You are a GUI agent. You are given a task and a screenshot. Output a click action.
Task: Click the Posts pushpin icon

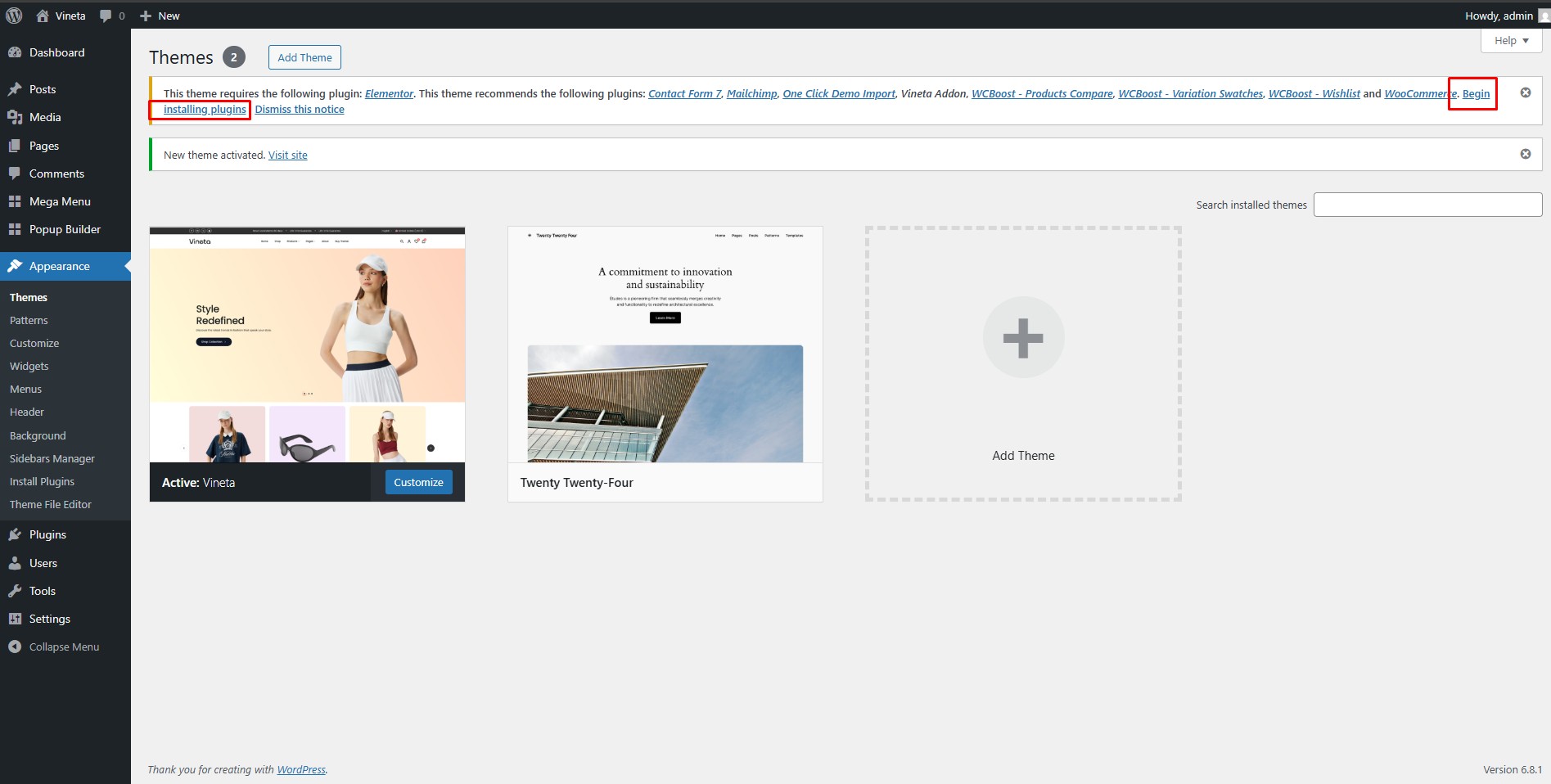pyautogui.click(x=15, y=89)
